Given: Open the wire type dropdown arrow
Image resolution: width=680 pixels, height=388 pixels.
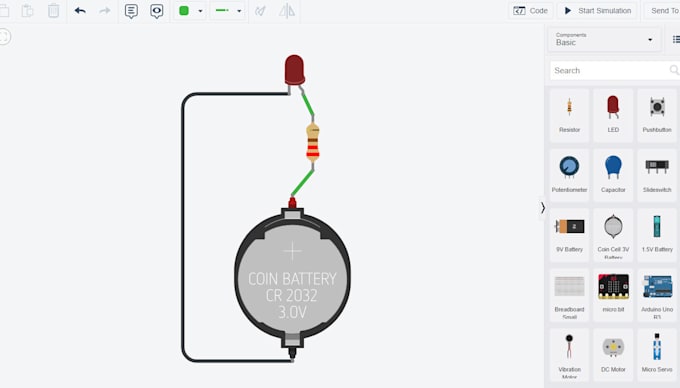Looking at the screenshot, I should (x=239, y=11).
